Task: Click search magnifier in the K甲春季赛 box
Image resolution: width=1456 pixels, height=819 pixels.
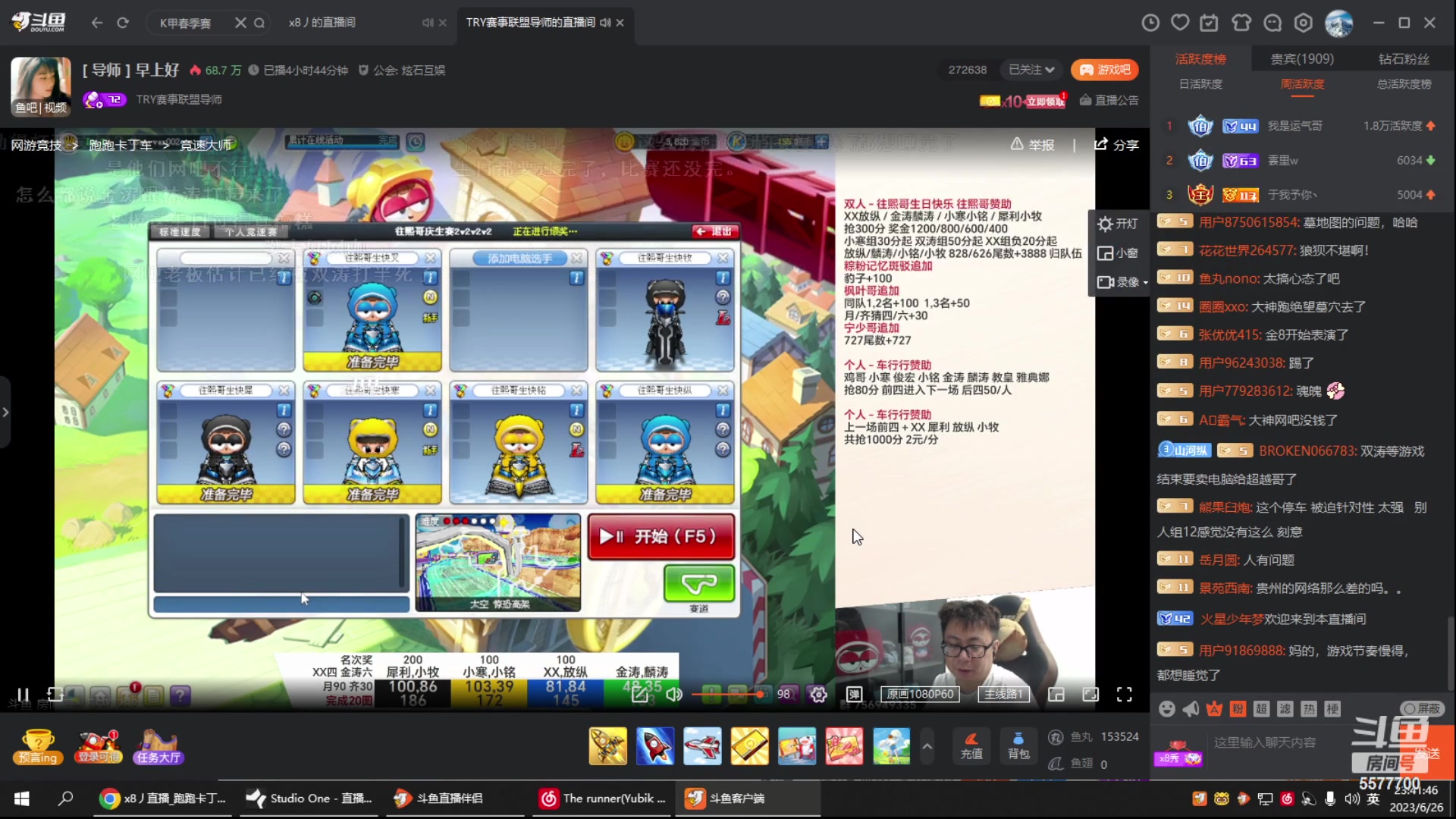Action: [259, 23]
